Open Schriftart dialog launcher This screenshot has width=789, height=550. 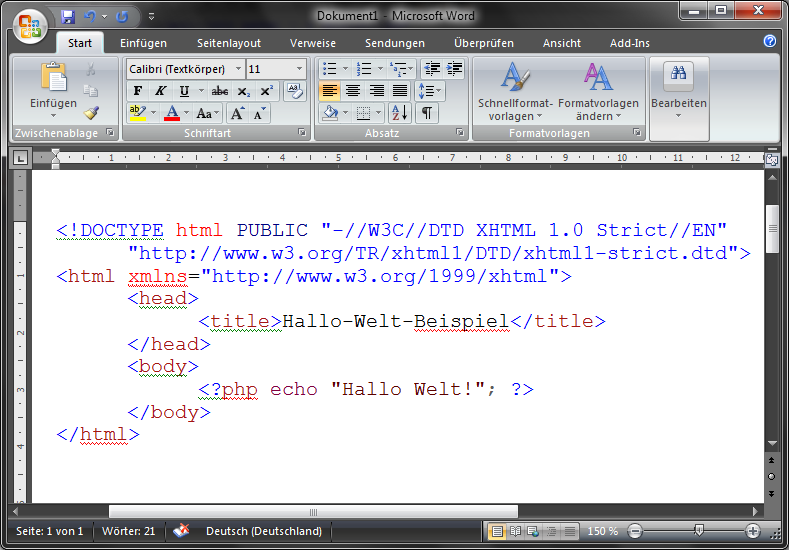[x=302, y=132]
